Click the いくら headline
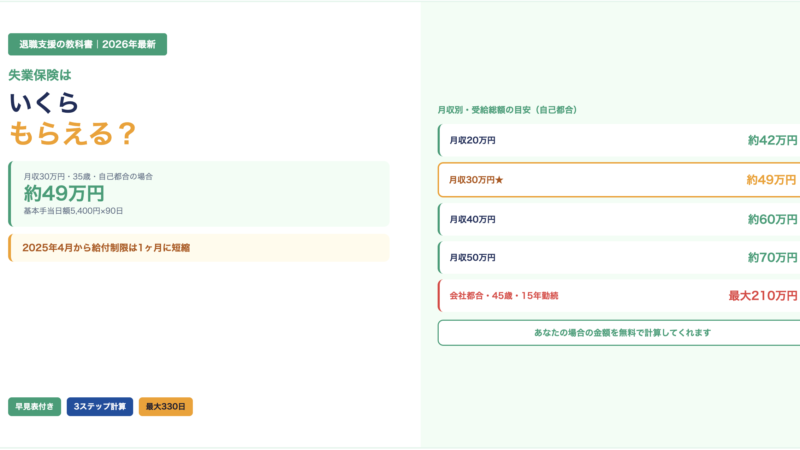The height and width of the screenshot is (450, 800). (x=44, y=103)
